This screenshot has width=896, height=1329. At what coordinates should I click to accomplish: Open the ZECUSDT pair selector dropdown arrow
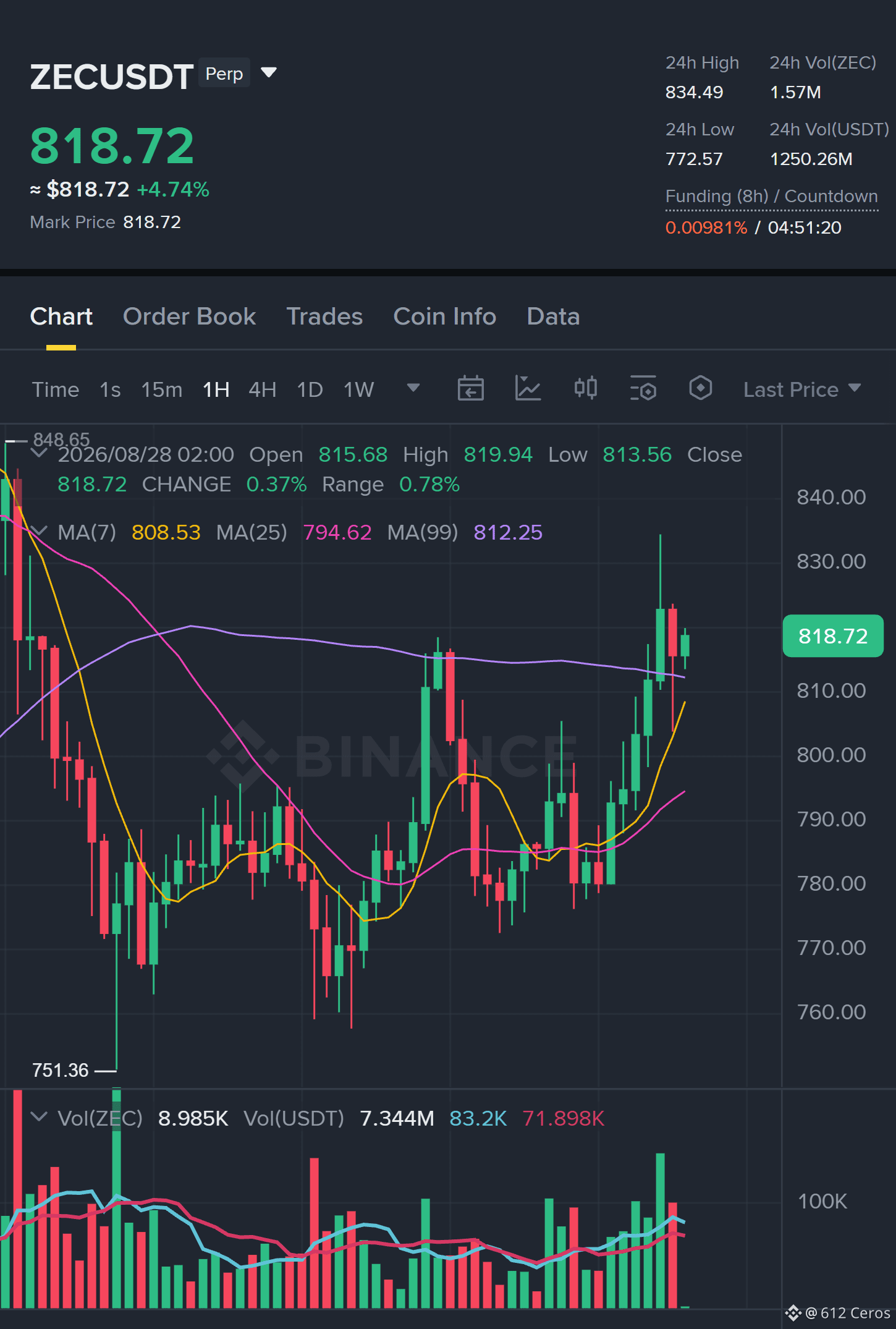tap(269, 73)
